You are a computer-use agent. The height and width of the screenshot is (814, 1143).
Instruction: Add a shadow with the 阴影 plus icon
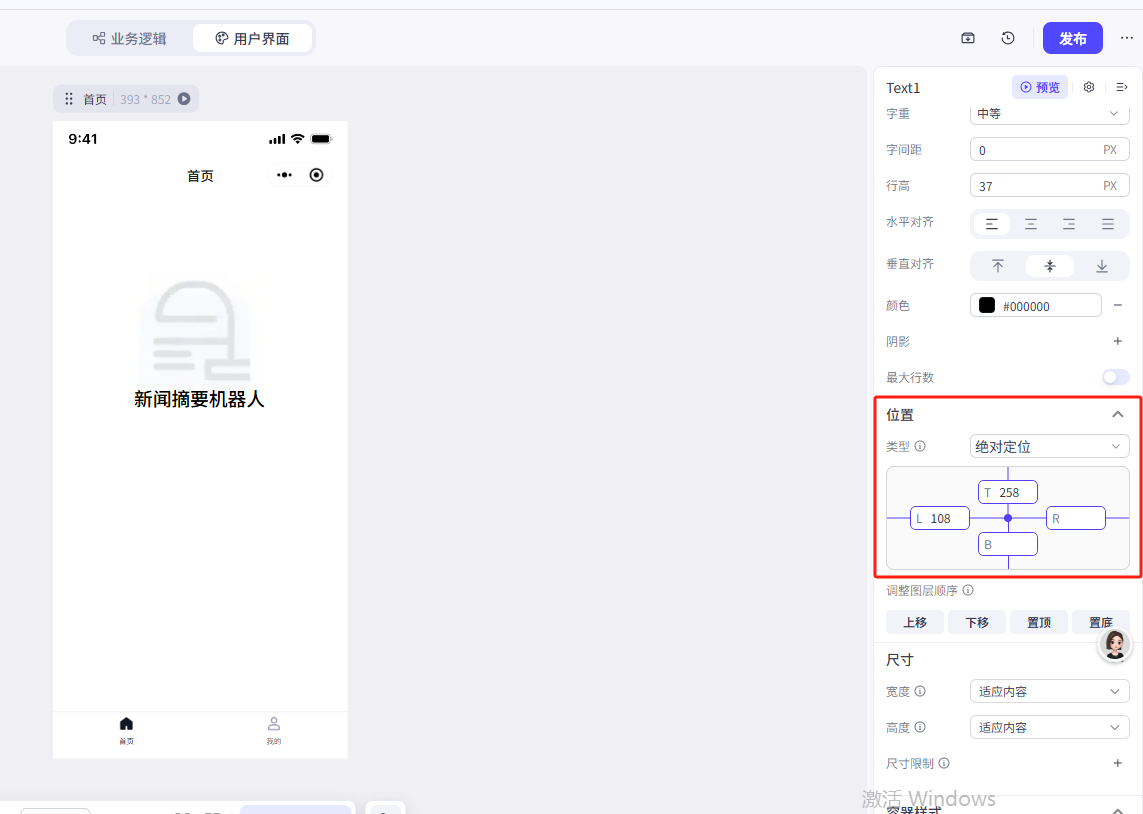coord(1118,342)
